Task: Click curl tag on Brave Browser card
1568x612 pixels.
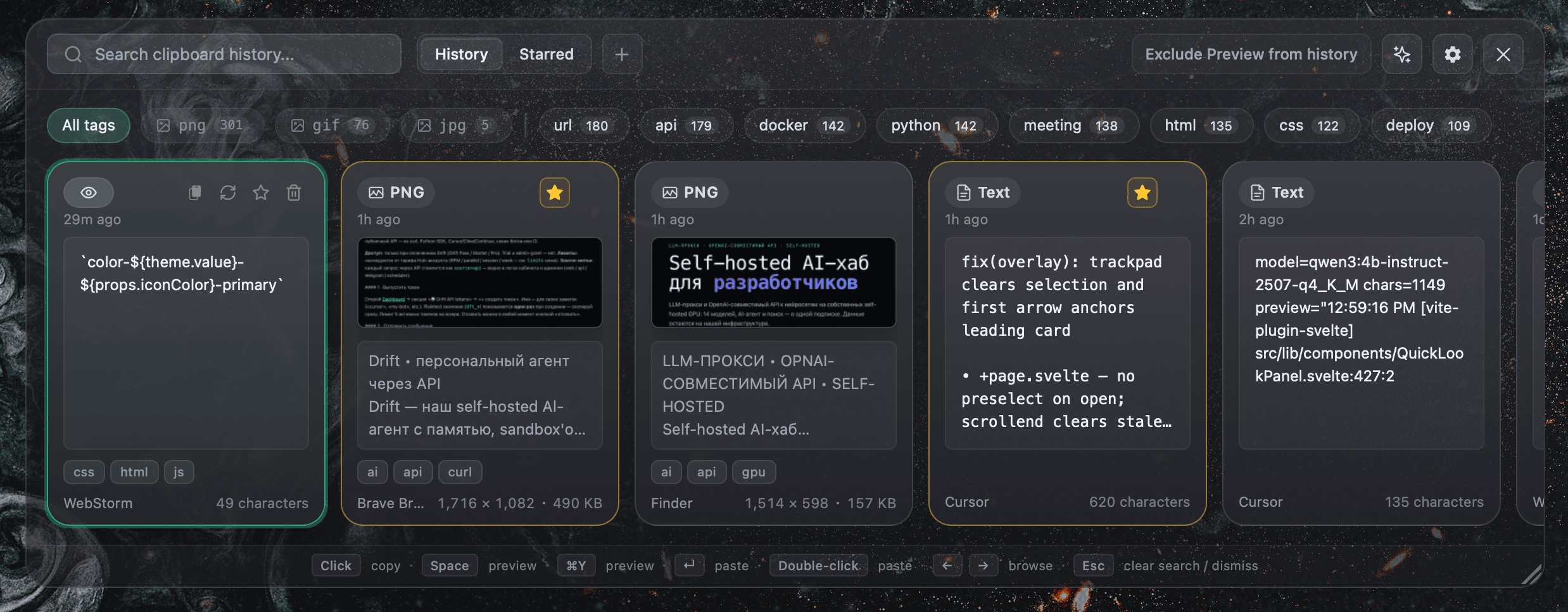Action: (460, 472)
